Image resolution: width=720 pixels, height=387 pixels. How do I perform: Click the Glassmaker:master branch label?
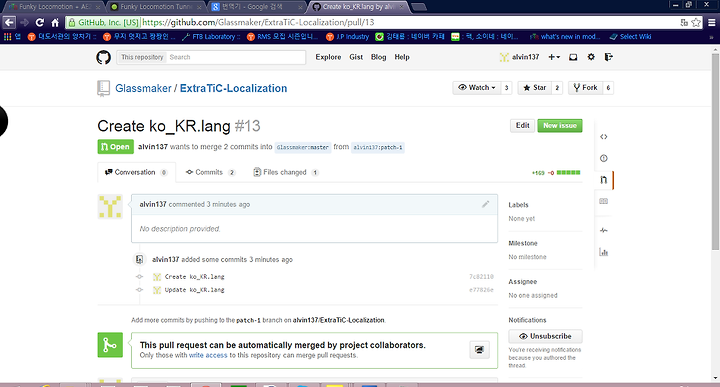tap(303, 147)
